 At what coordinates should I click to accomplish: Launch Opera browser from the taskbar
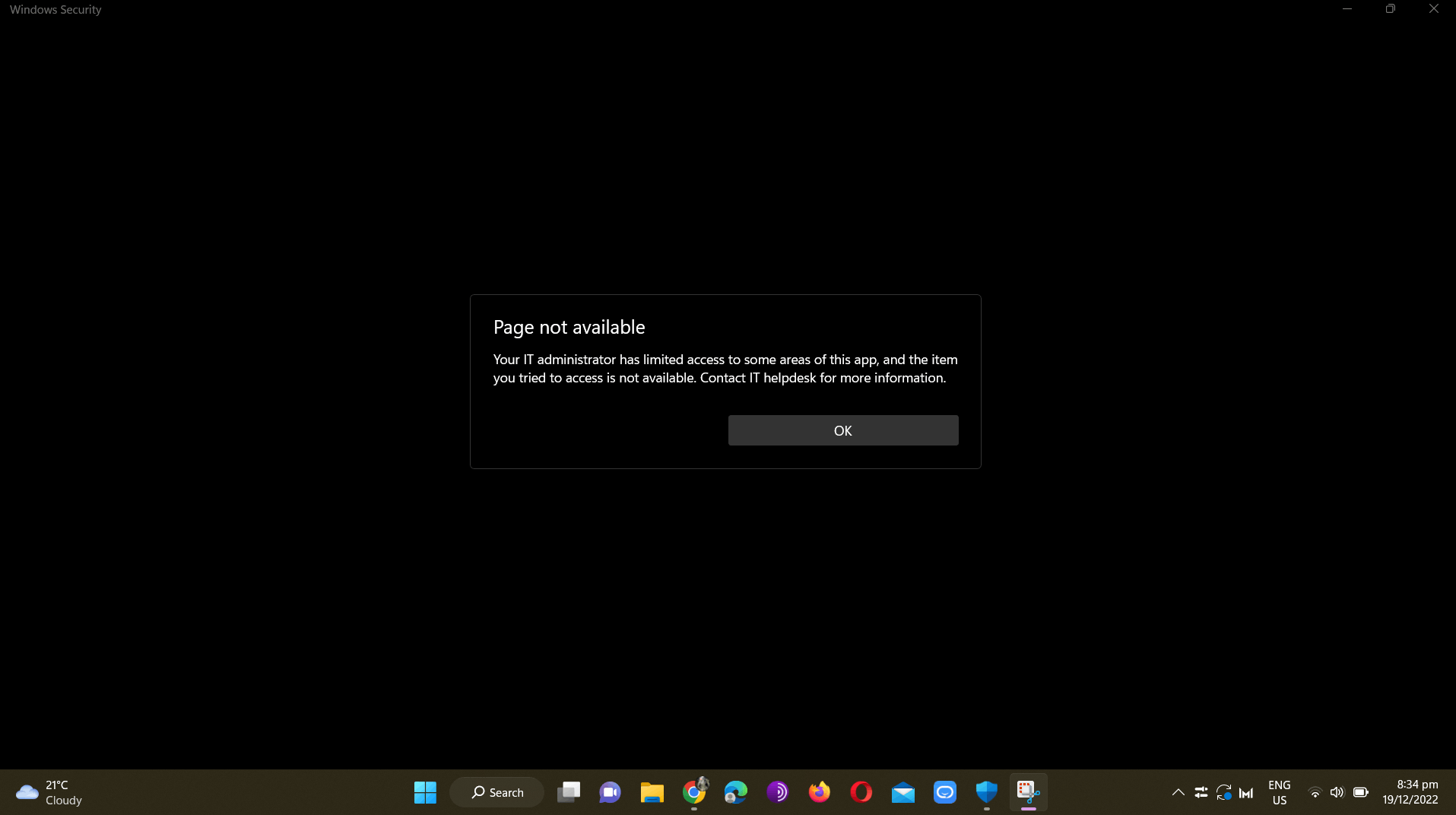coord(861,792)
